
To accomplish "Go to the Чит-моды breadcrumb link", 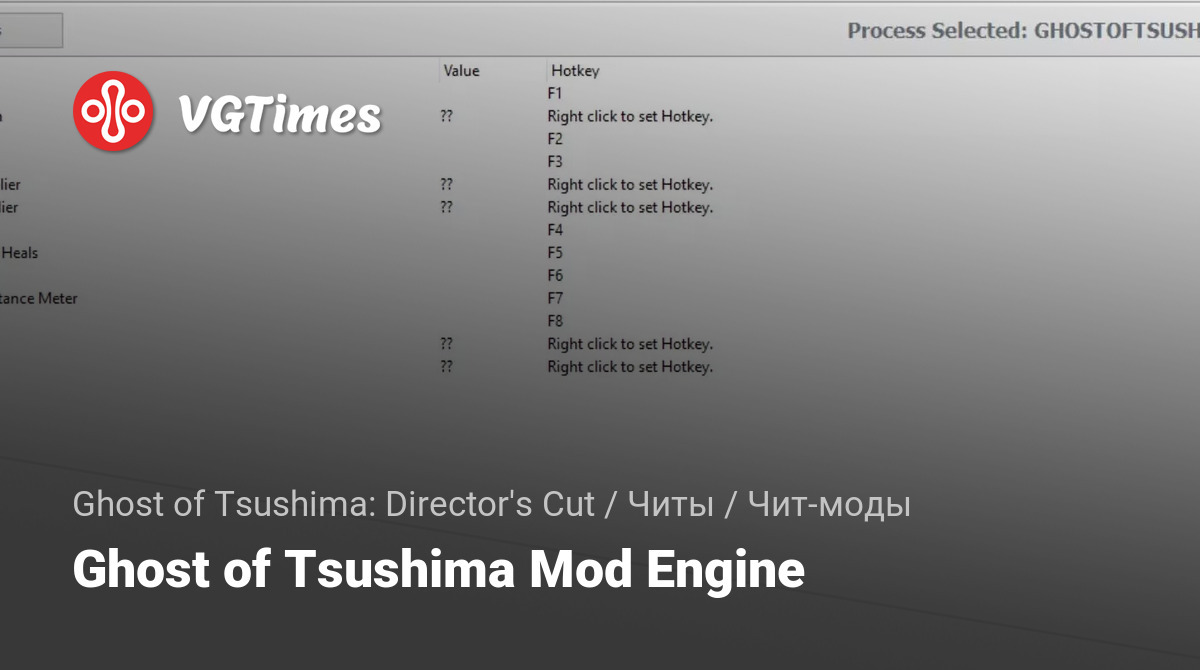I will 829,505.
